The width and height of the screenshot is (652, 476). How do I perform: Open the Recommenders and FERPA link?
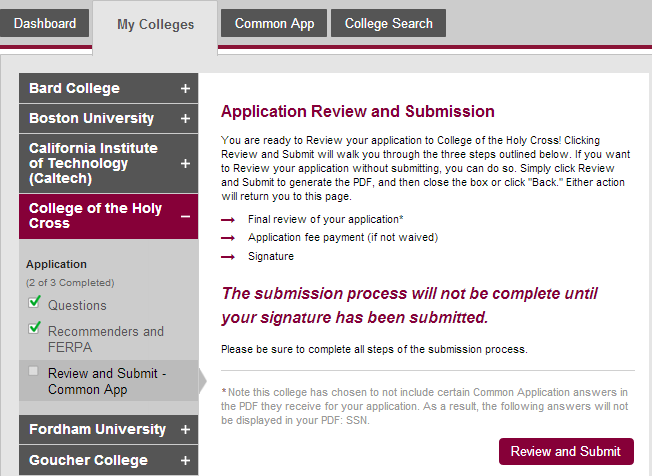coord(106,339)
